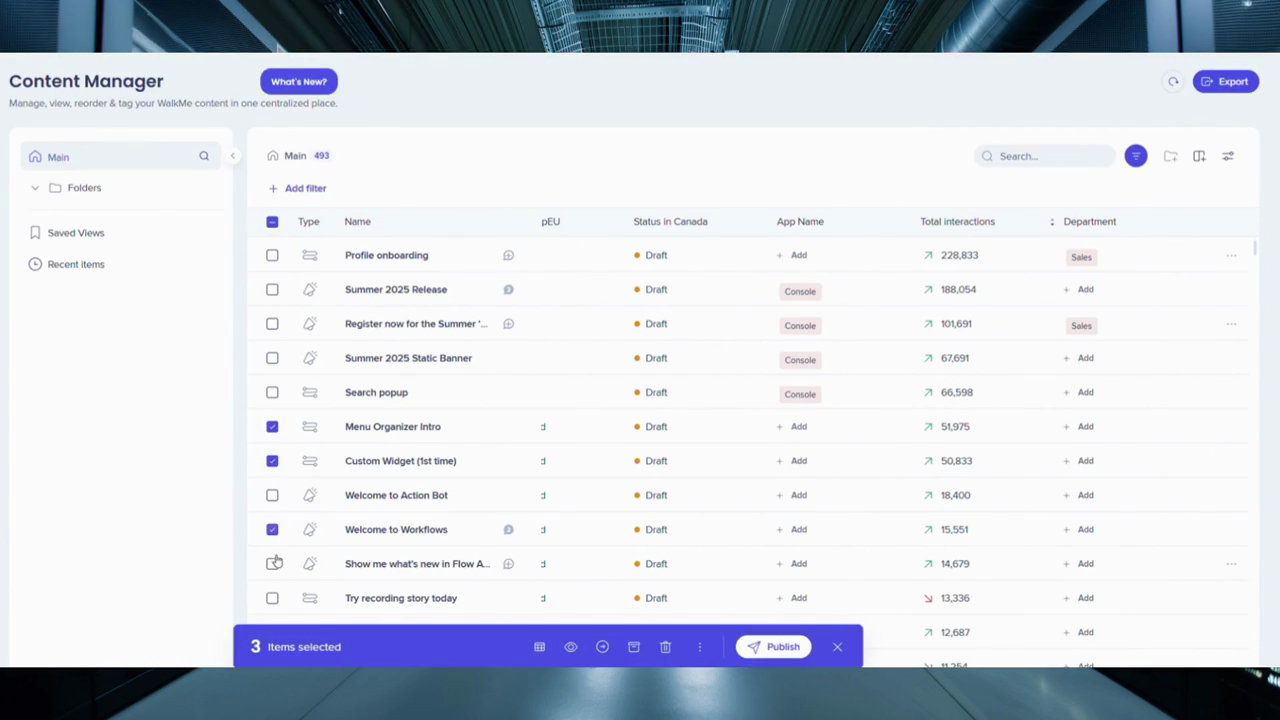This screenshot has height=720, width=1280.
Task: Toggle the select-all header checkbox
Action: pyautogui.click(x=272, y=222)
